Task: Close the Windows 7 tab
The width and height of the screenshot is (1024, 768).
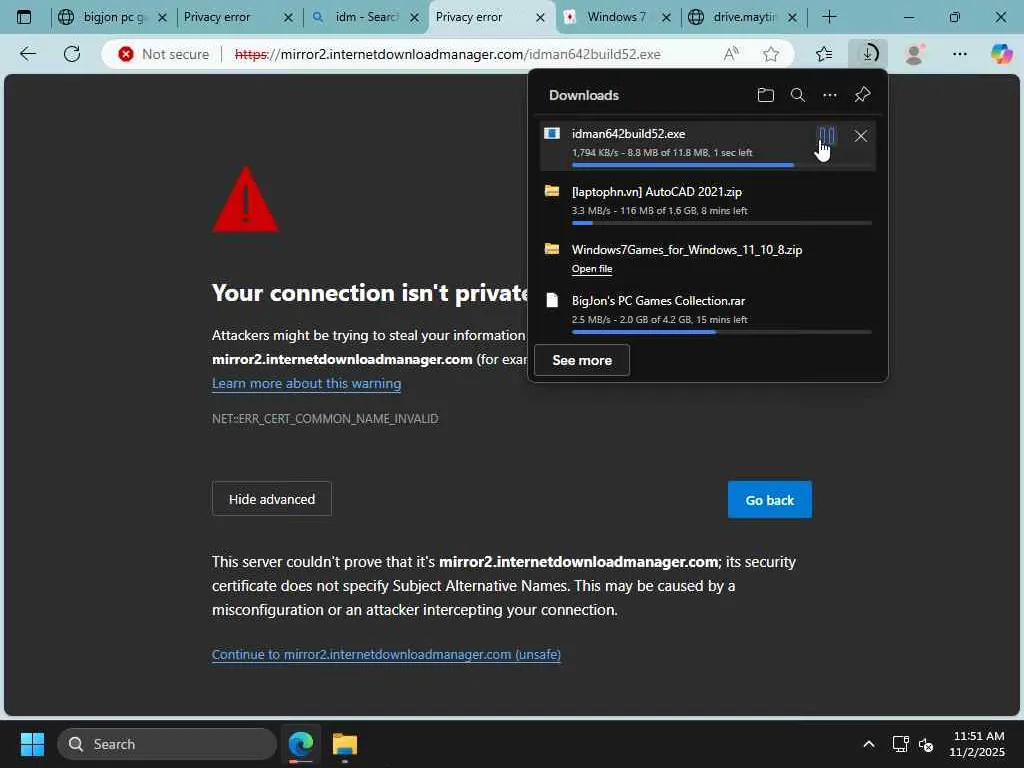Action: click(x=666, y=18)
